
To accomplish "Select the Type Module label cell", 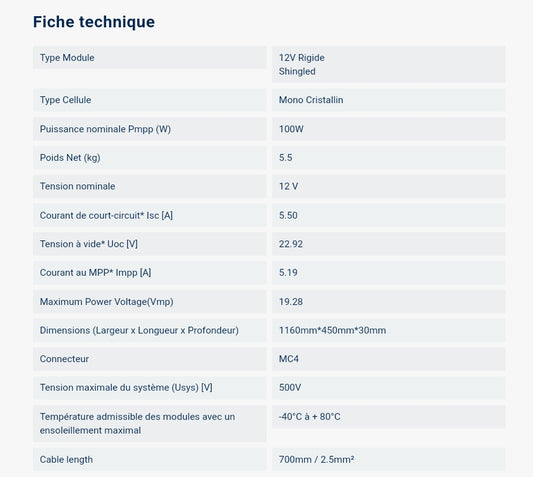I will point(150,57).
